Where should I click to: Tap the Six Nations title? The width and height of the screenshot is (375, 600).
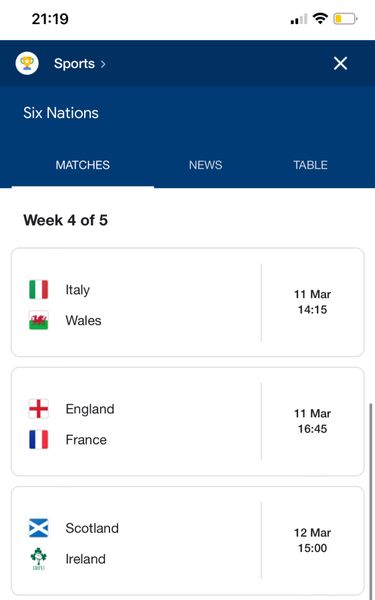coord(61,113)
